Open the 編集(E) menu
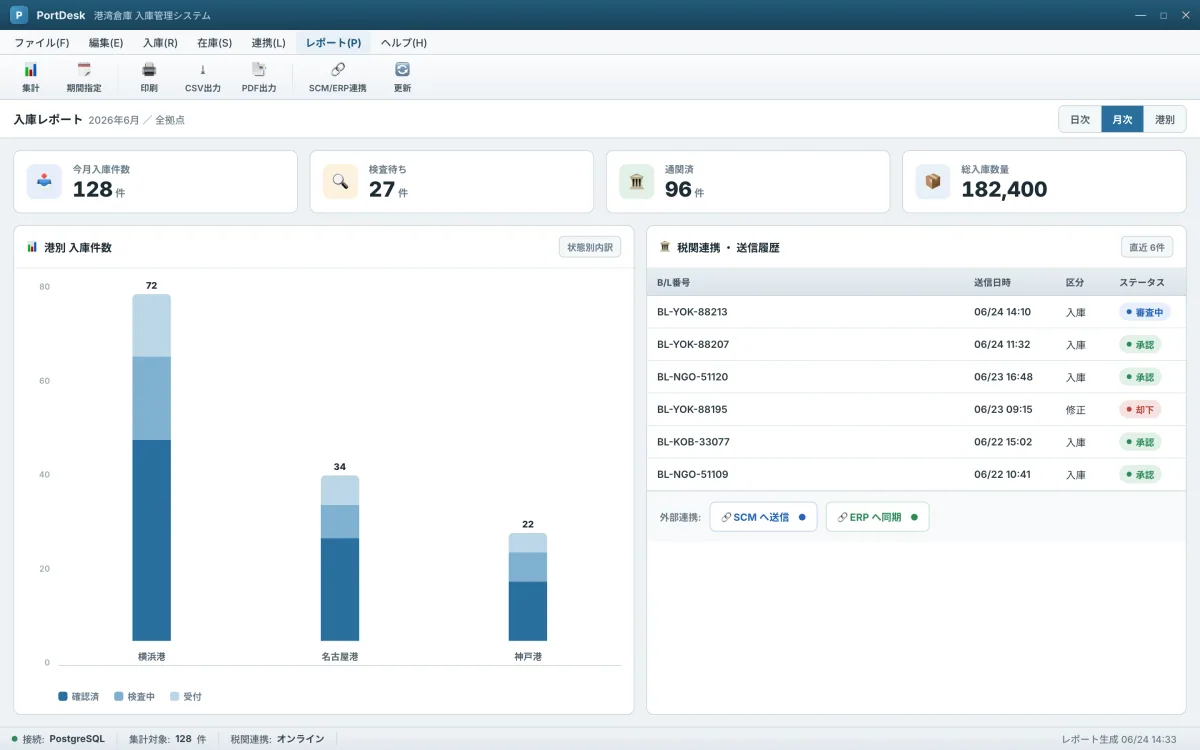Image resolution: width=1200 pixels, height=750 pixels. pos(106,43)
